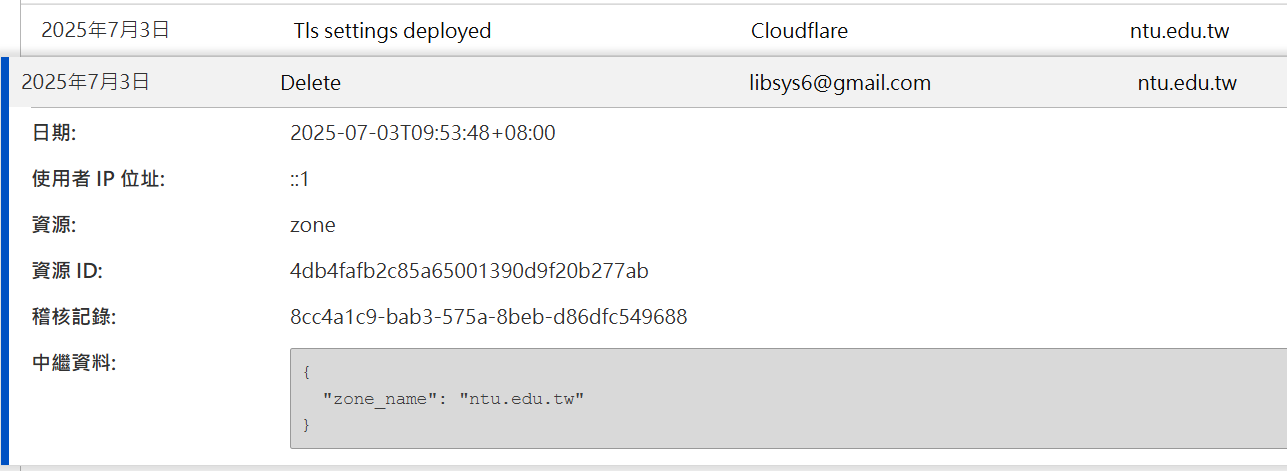The width and height of the screenshot is (1287, 471).
Task: Click the libsys6@gmail.com user email
Action: click(840, 83)
